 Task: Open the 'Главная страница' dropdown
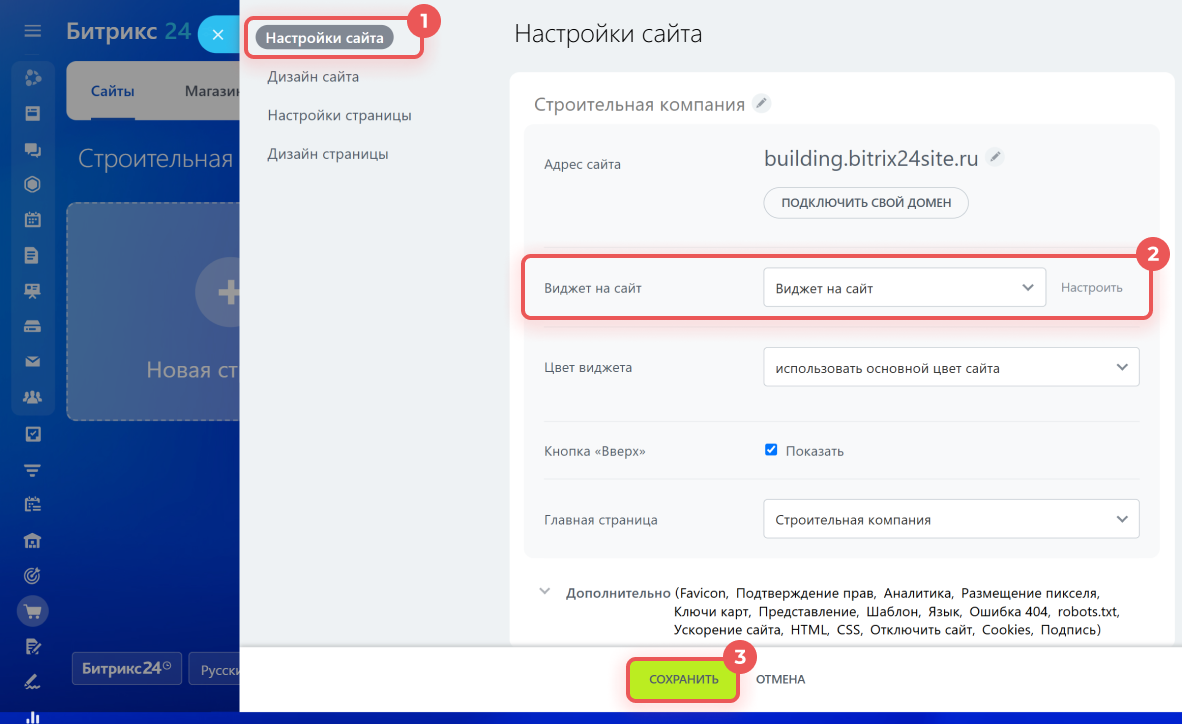tap(950, 520)
